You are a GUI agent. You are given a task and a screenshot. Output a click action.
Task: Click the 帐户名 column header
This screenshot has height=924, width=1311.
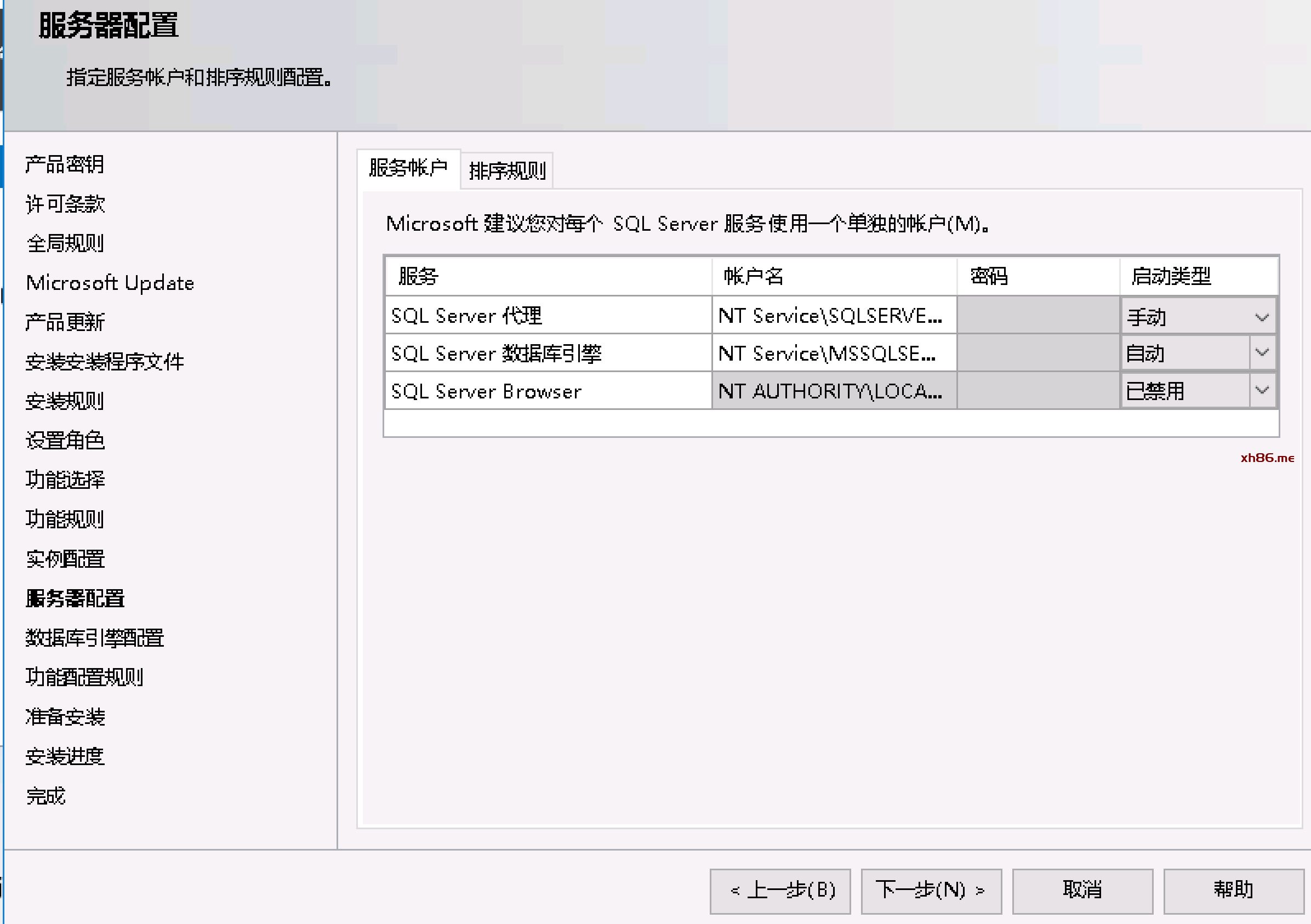833,276
